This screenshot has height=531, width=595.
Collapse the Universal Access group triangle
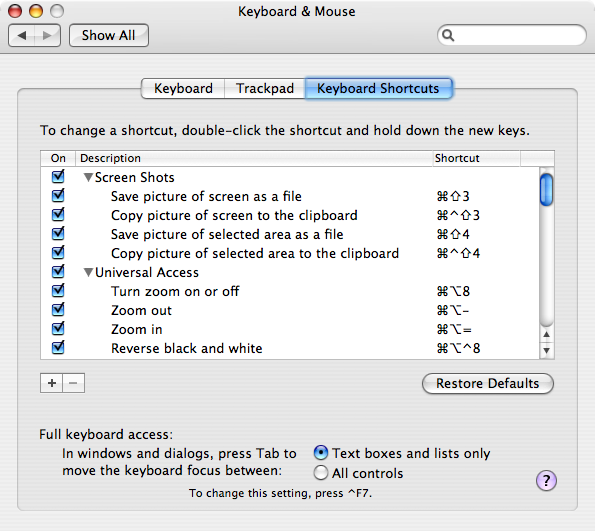point(88,272)
